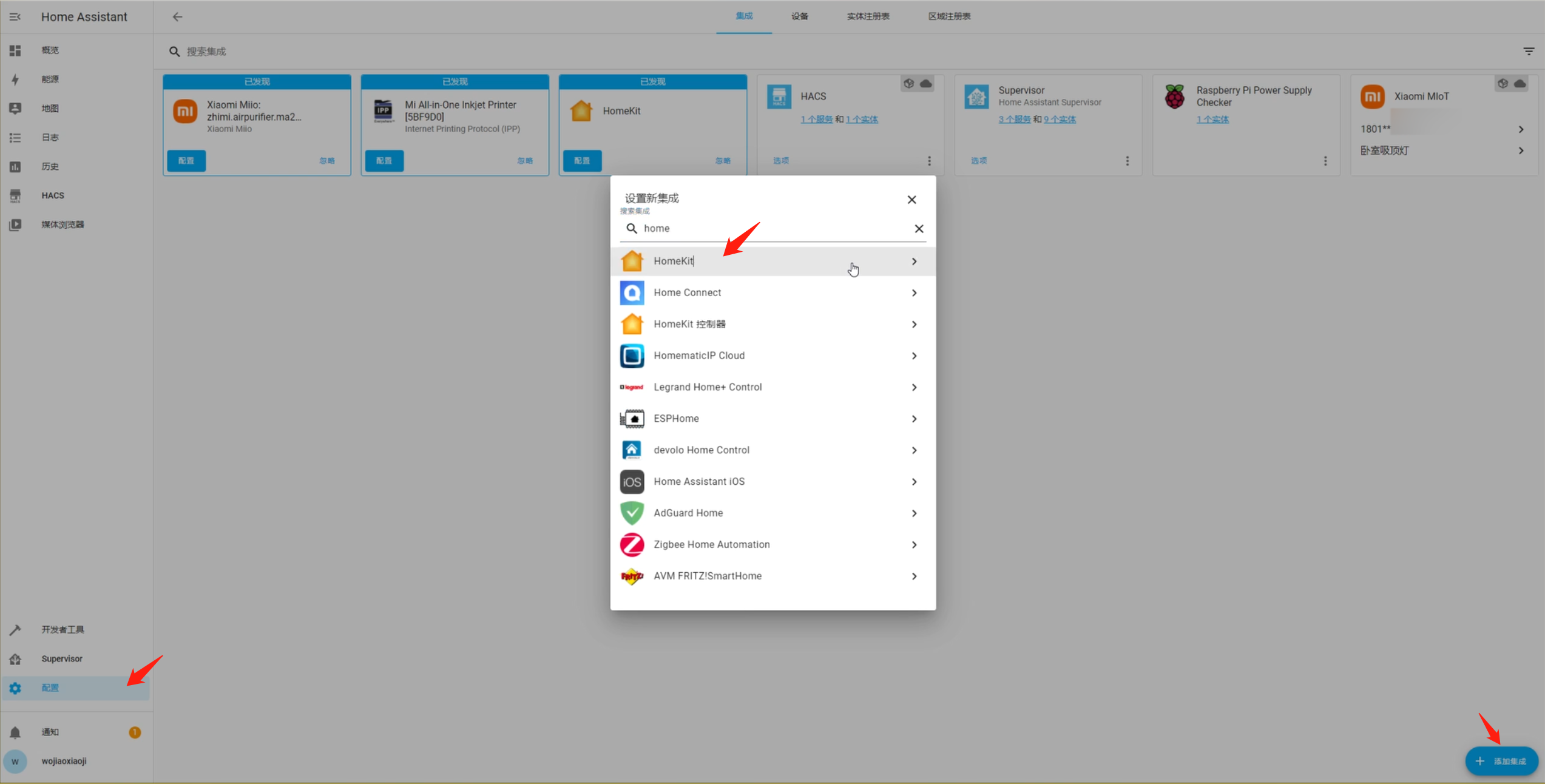The height and width of the screenshot is (784, 1545).
Task: Configure the discovered Xiaomi Miio airpurifier
Action: coord(186,161)
